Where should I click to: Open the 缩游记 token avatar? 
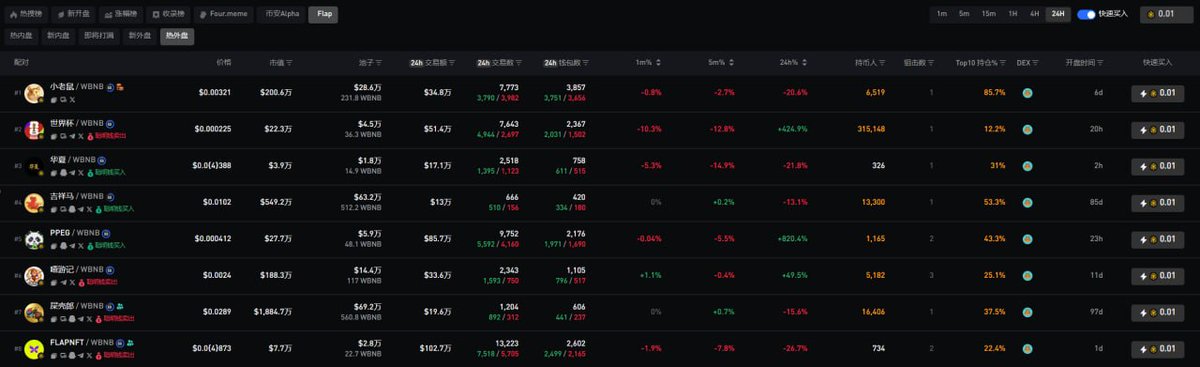pyautogui.click(x=33, y=275)
